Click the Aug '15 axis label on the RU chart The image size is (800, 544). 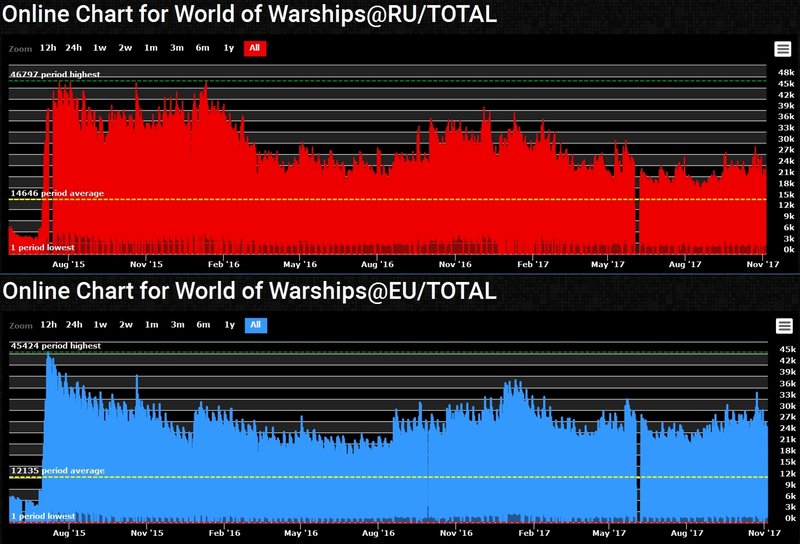68,264
